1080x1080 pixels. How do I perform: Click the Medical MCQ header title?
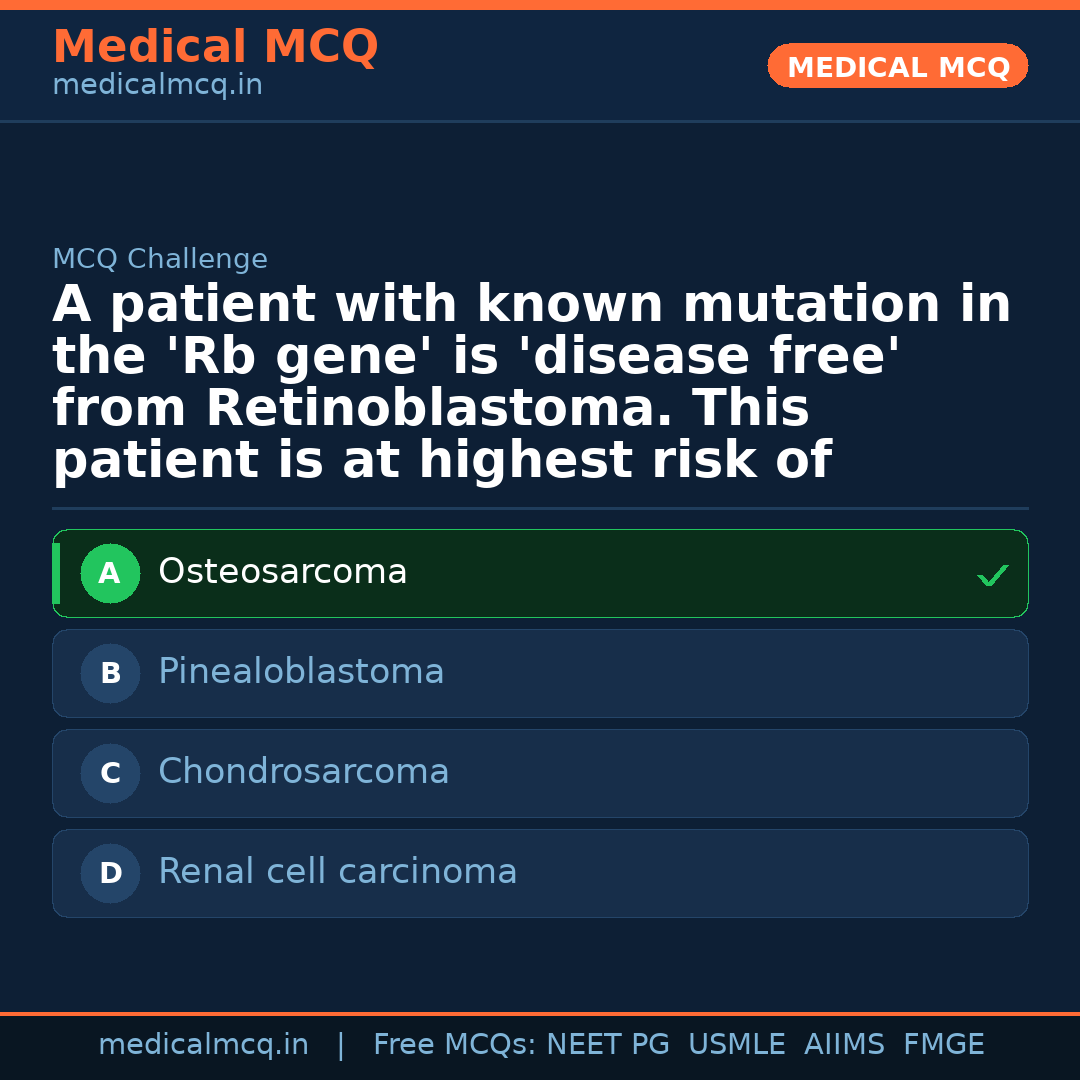215,47
